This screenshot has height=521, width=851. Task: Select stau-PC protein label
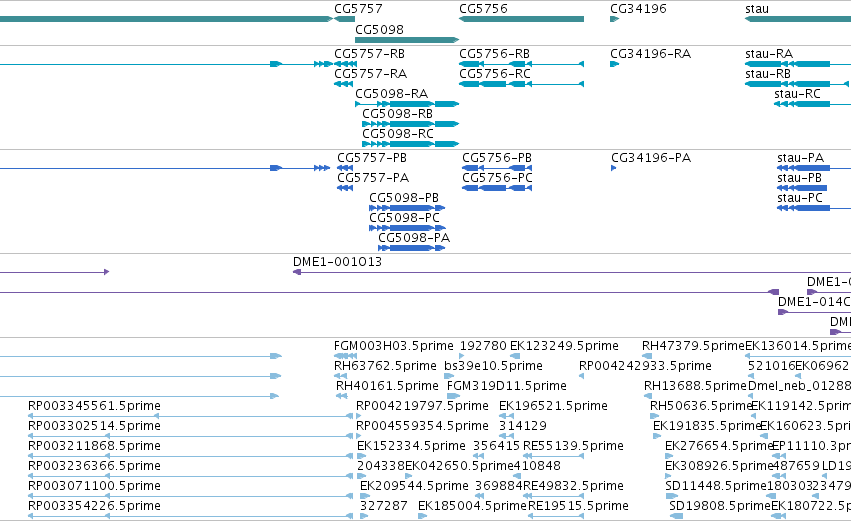coord(800,198)
